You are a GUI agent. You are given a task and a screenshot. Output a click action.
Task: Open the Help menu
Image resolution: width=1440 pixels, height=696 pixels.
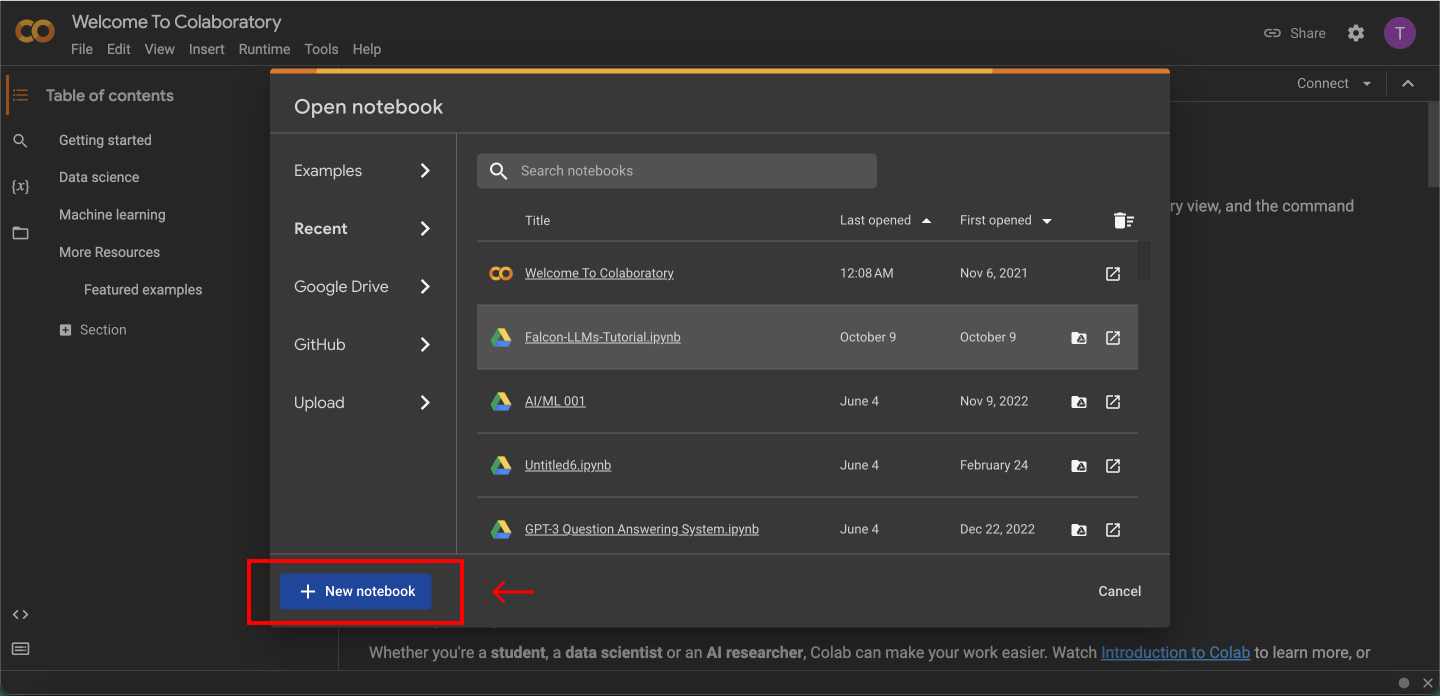point(367,49)
